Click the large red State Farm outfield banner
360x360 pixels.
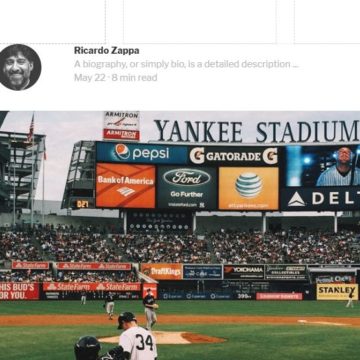tap(92, 287)
